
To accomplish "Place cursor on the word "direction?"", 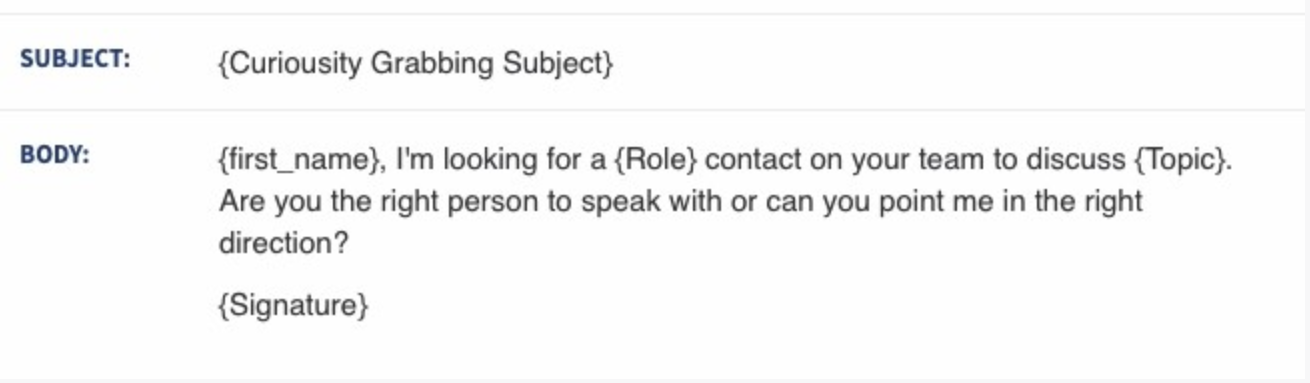I will tap(283, 243).
